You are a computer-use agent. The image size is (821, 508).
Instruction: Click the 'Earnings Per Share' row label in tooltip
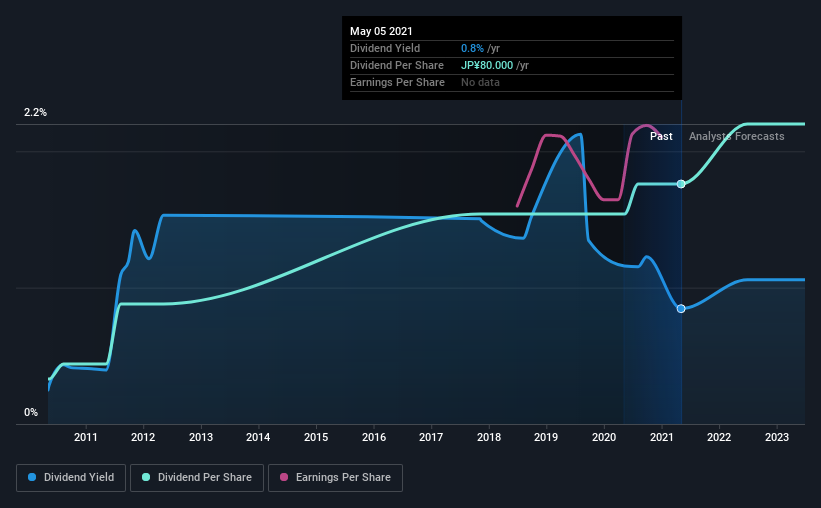(x=397, y=82)
